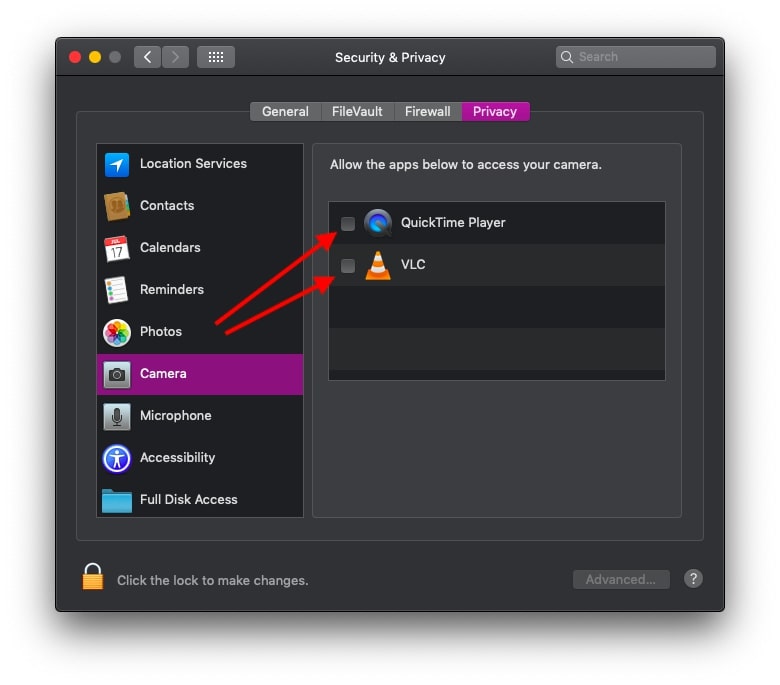Click the Advanced... button
The height and width of the screenshot is (685, 780).
point(621,580)
